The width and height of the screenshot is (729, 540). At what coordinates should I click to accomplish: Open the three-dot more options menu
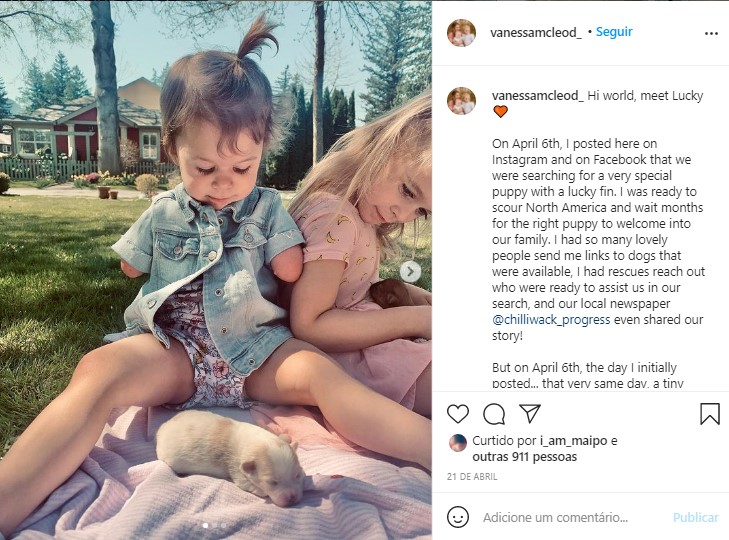(x=711, y=33)
